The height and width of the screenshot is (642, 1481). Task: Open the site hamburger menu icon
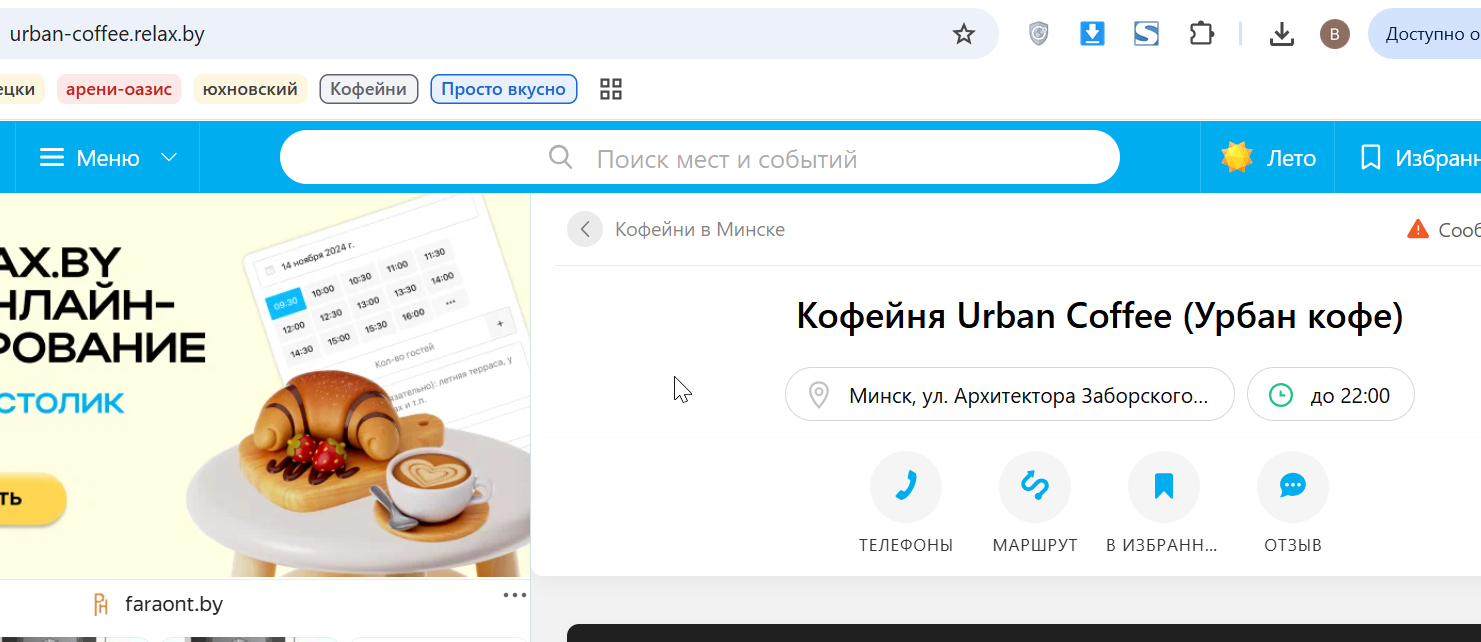[x=52, y=158]
